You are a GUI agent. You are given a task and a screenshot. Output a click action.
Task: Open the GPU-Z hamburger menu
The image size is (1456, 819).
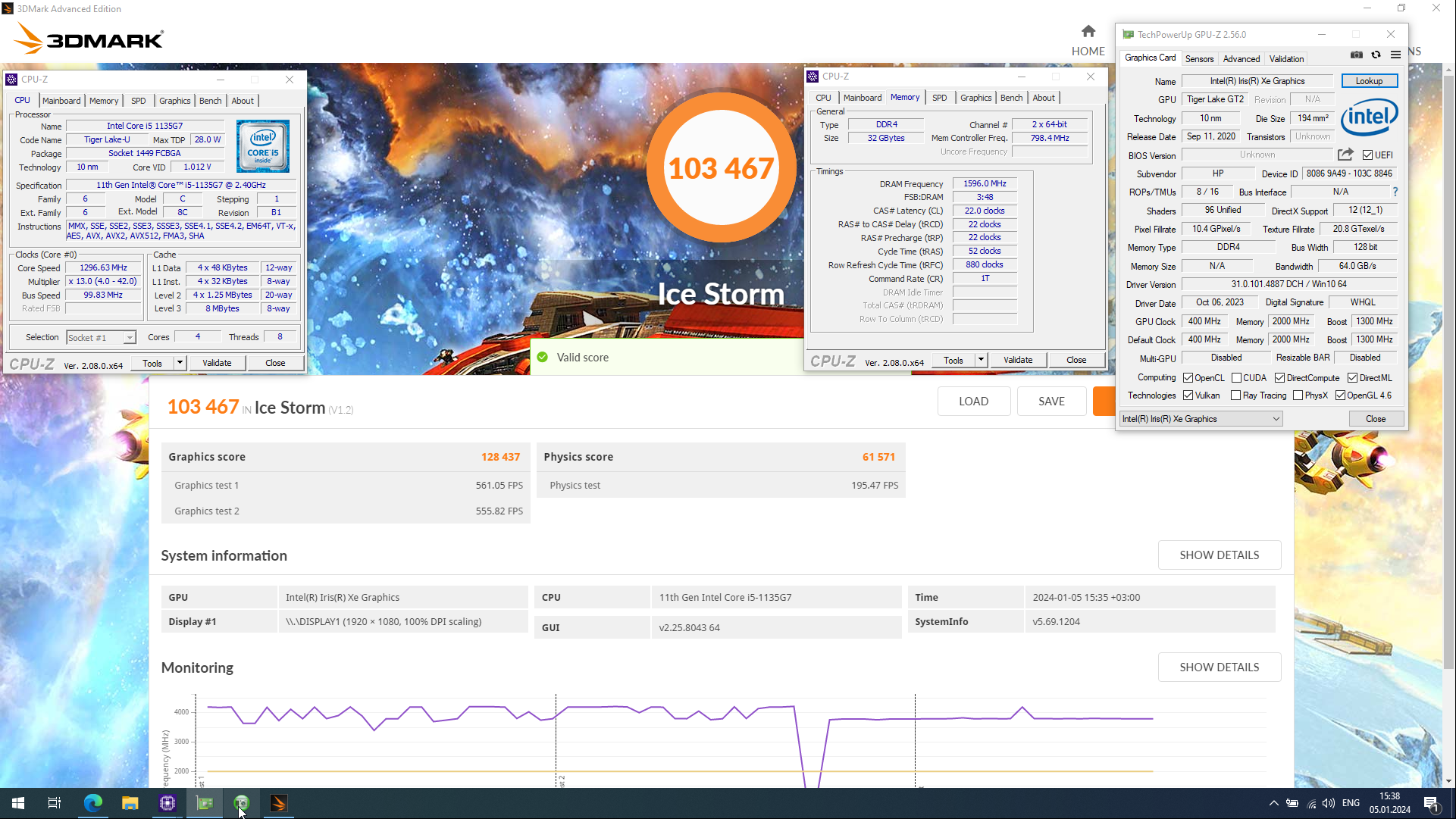pos(1395,55)
